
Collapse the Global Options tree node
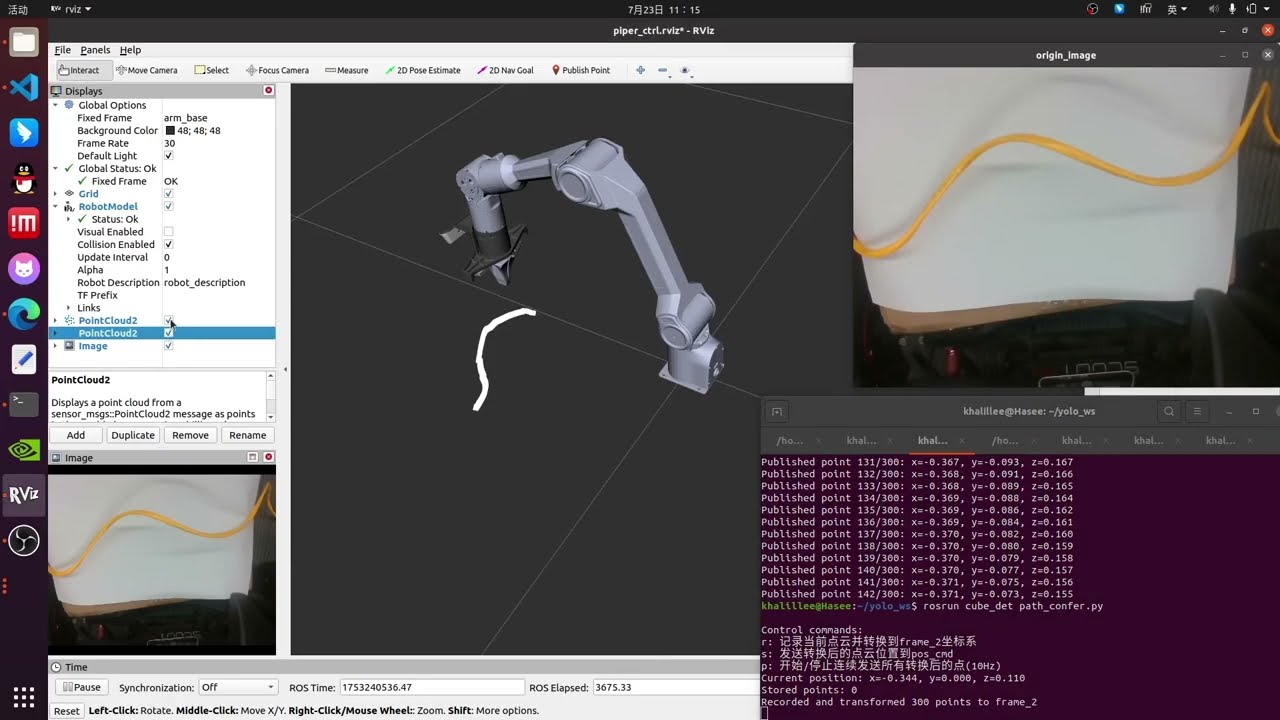(56, 105)
